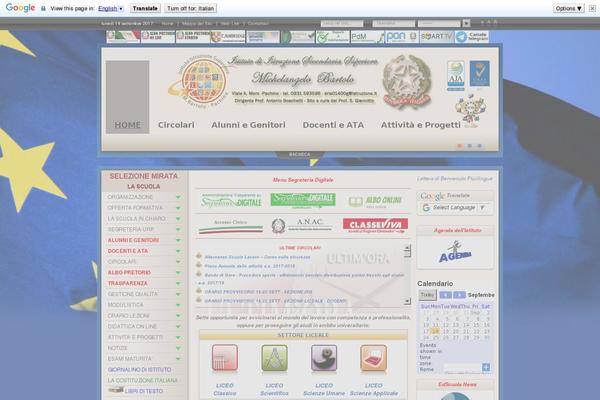
Task: Open the ClasseViva electronic register logo
Action: click(375, 225)
